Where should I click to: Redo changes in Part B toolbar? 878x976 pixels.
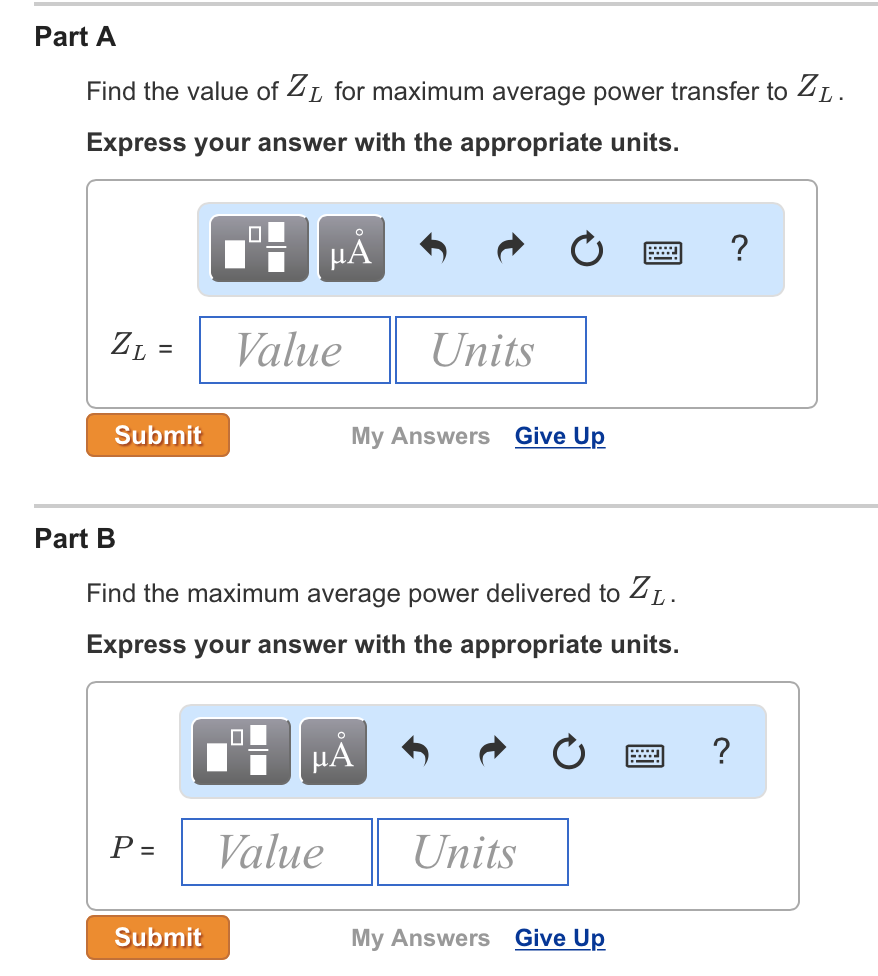click(492, 751)
